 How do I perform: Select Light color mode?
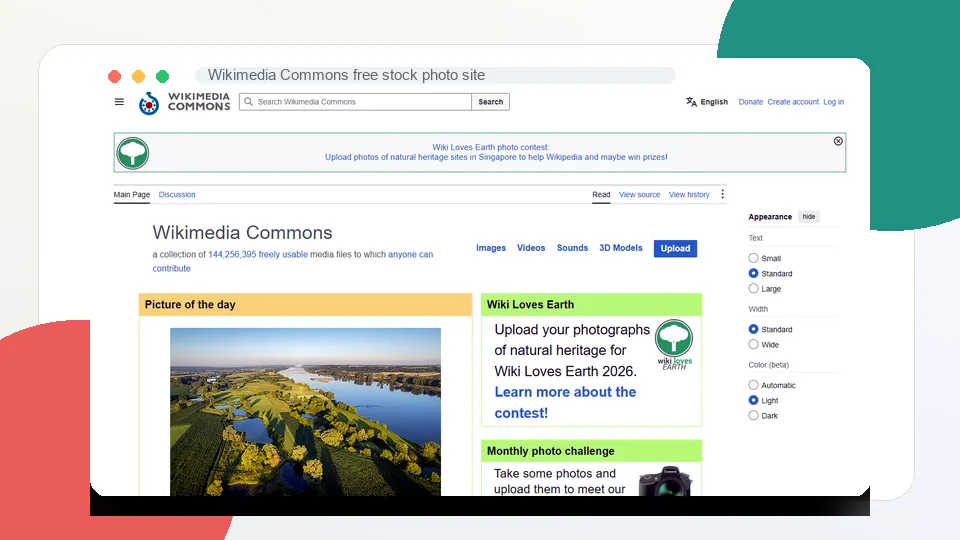click(x=753, y=400)
